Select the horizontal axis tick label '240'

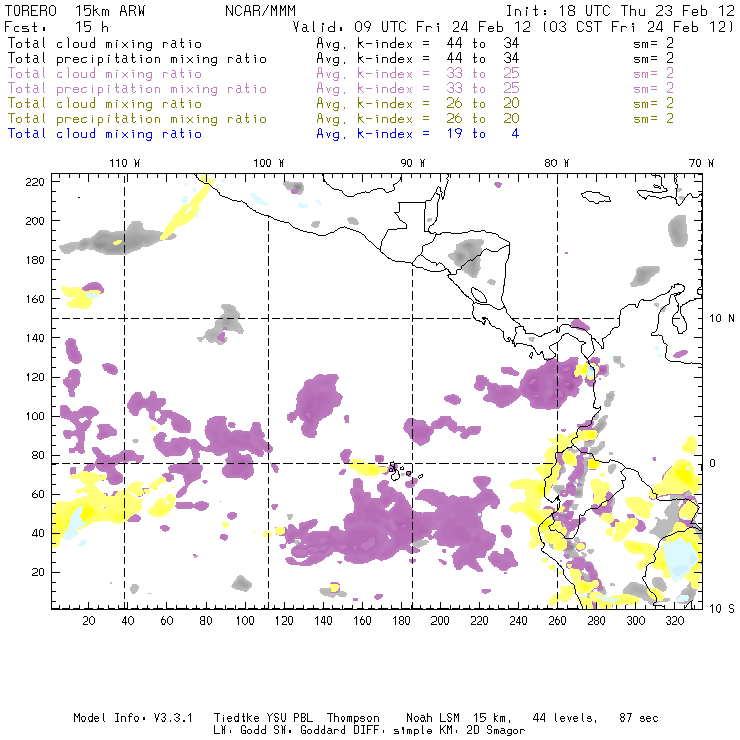point(518,621)
